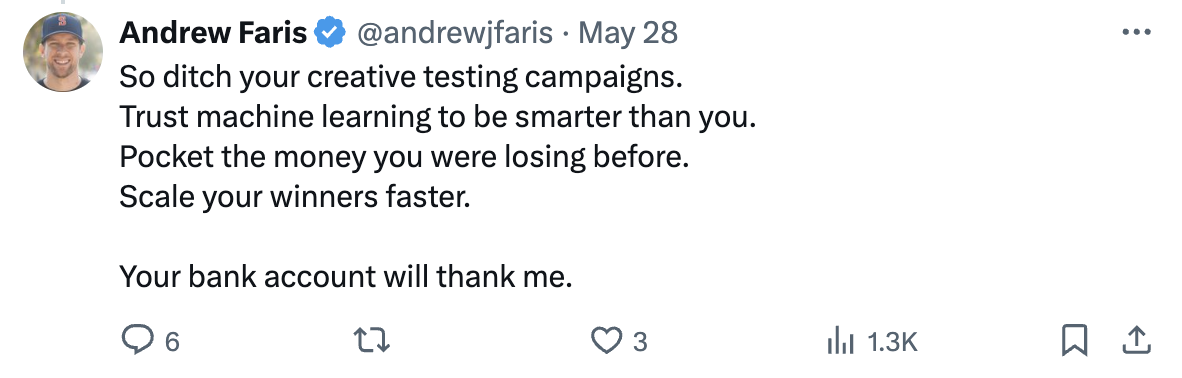
Task: Click the text 'So ditch your creative testing campaigns'
Action: coord(400,77)
